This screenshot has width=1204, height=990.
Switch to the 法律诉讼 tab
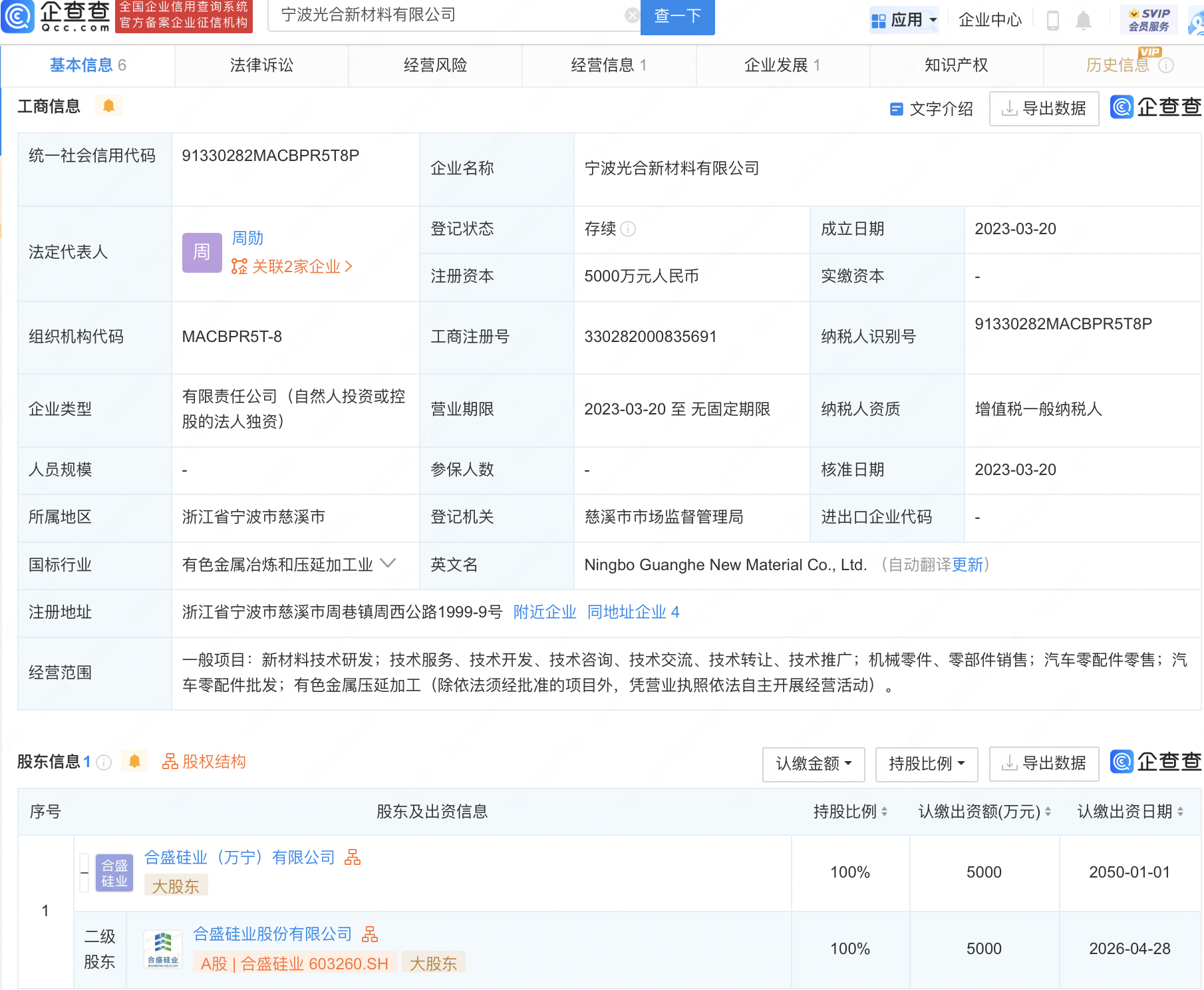[x=261, y=65]
